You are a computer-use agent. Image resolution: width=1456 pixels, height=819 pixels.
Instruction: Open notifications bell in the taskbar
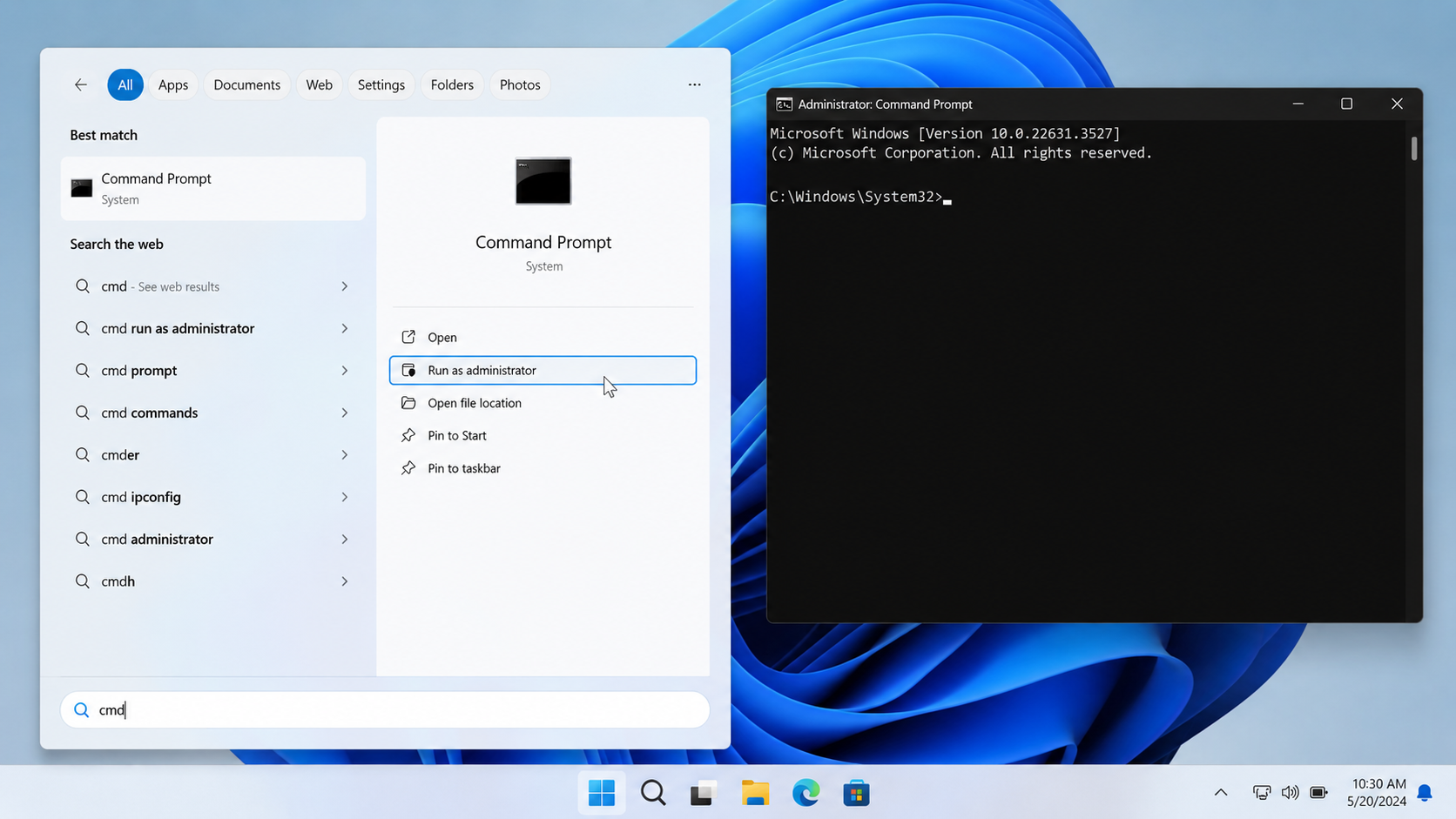click(x=1425, y=792)
